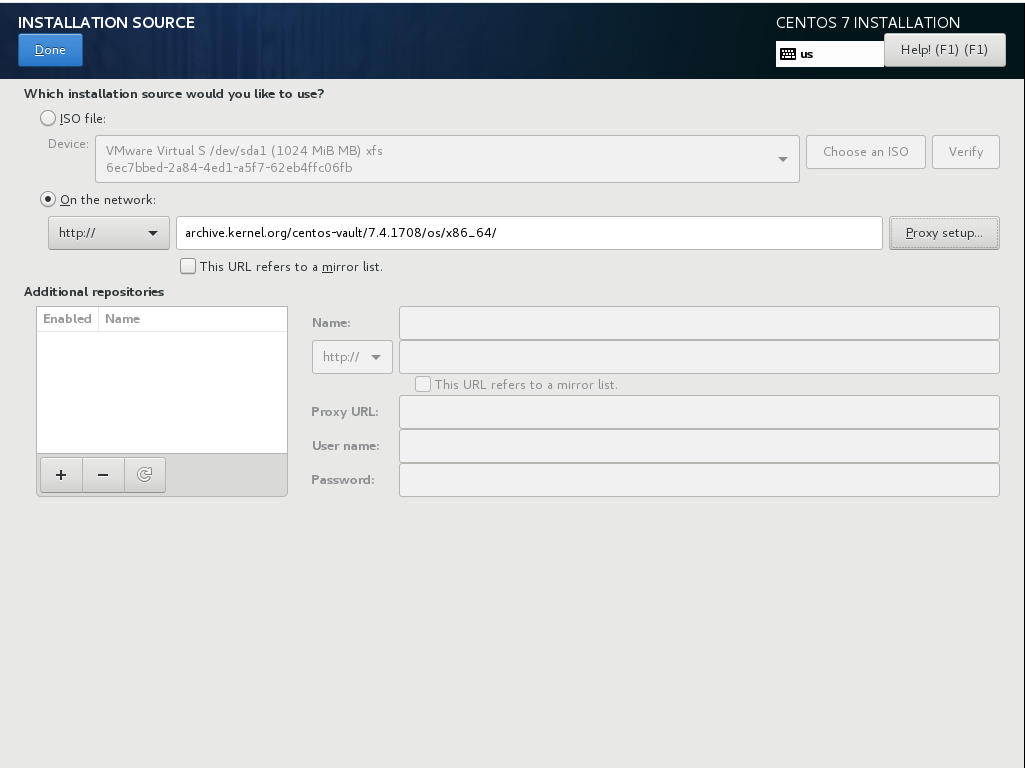Click the Name column header in repositories
Screen dimensions: 1025x768
[192, 319]
